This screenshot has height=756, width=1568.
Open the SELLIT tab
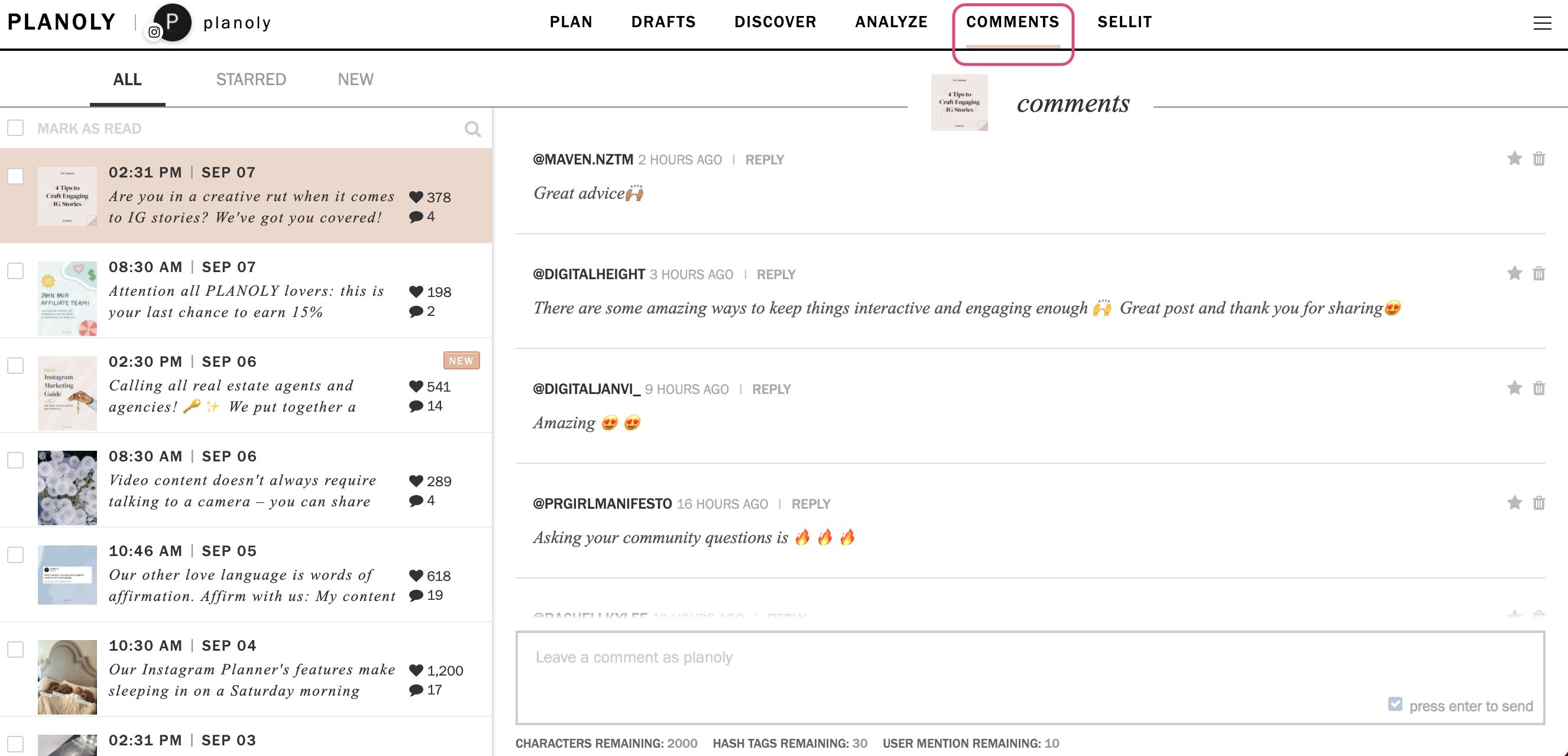pos(1125,22)
